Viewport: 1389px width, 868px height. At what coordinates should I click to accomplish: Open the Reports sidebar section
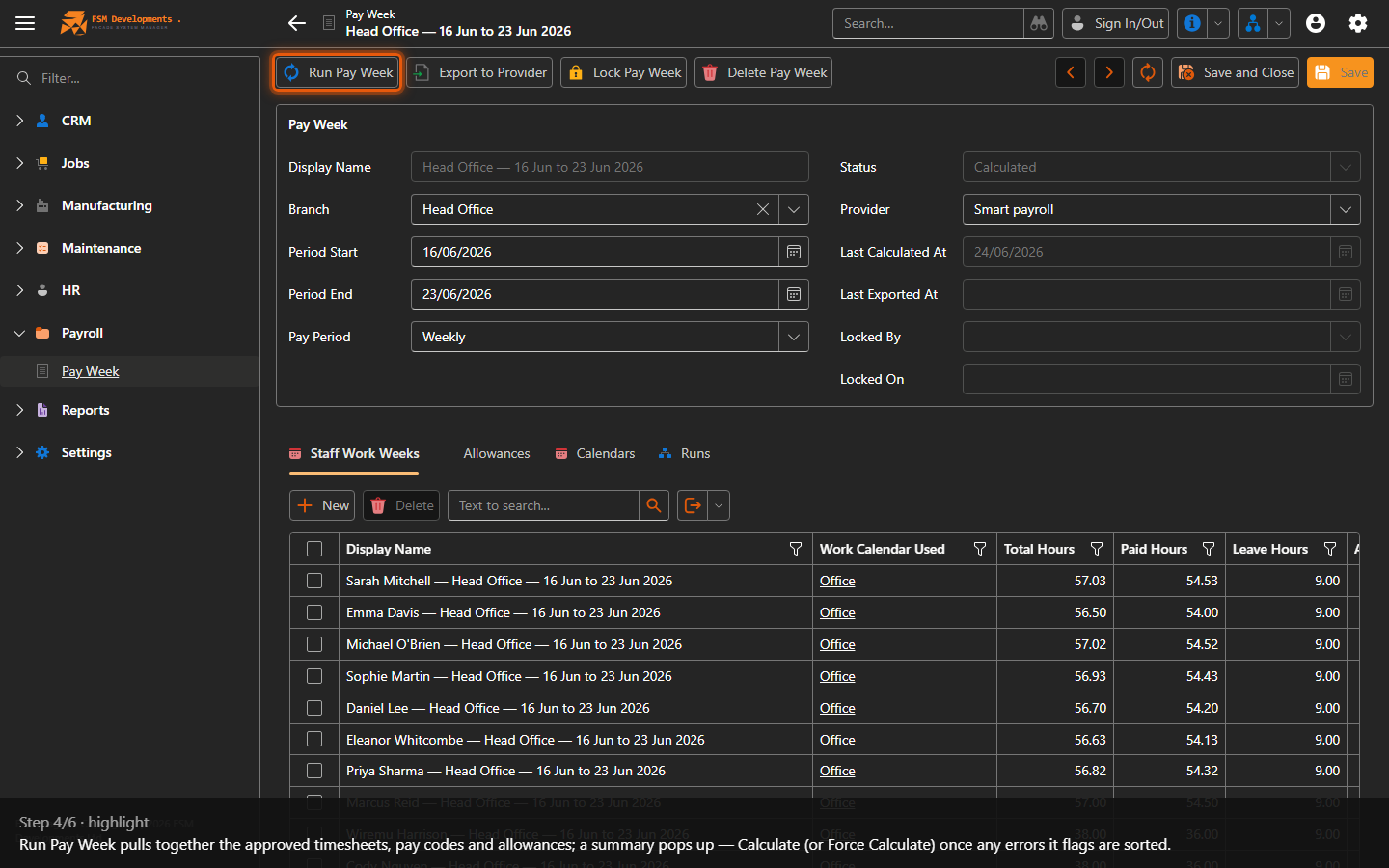point(85,410)
